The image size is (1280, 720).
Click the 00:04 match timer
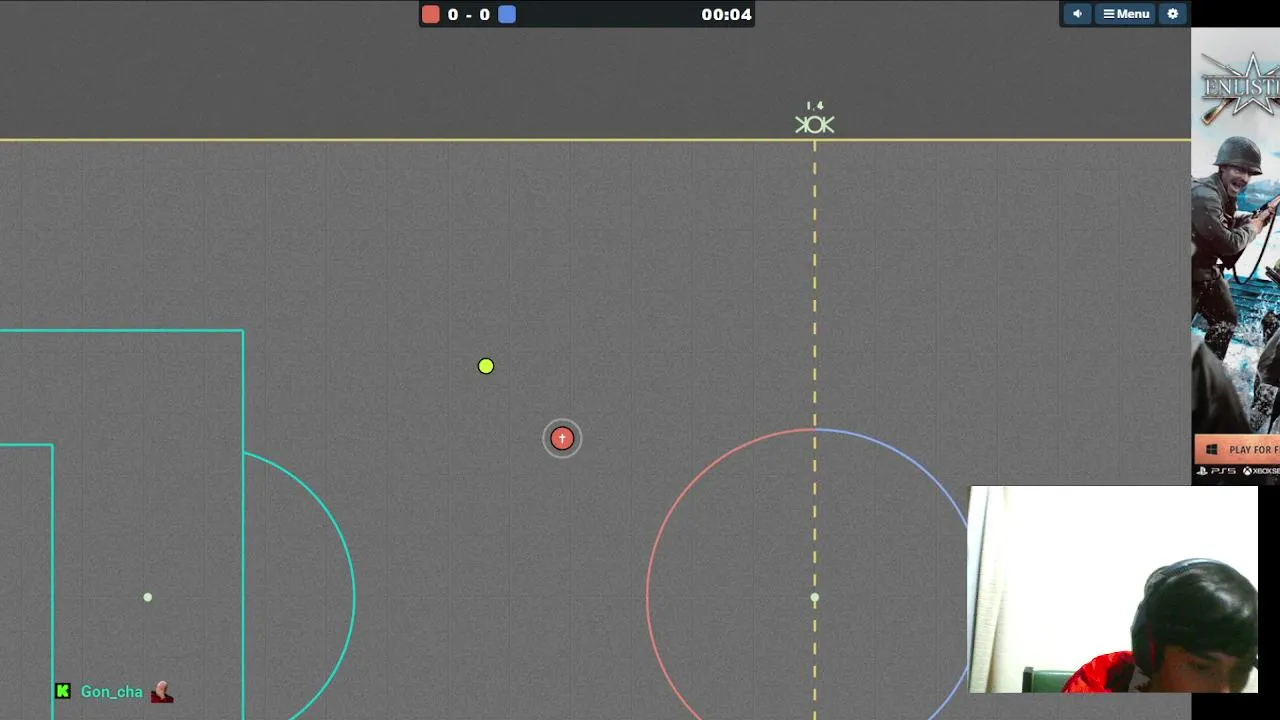pyautogui.click(x=726, y=14)
